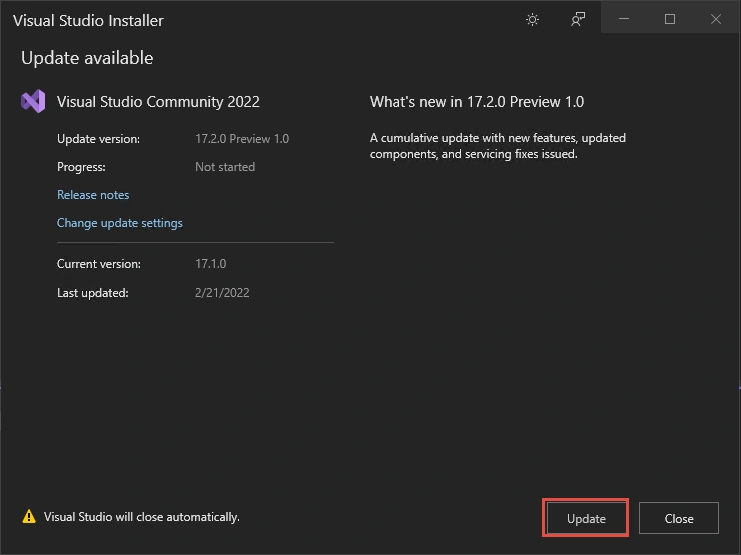Click the What's new in 17.2.0 heading
Viewport: 741px width, 555px height.
point(477,102)
